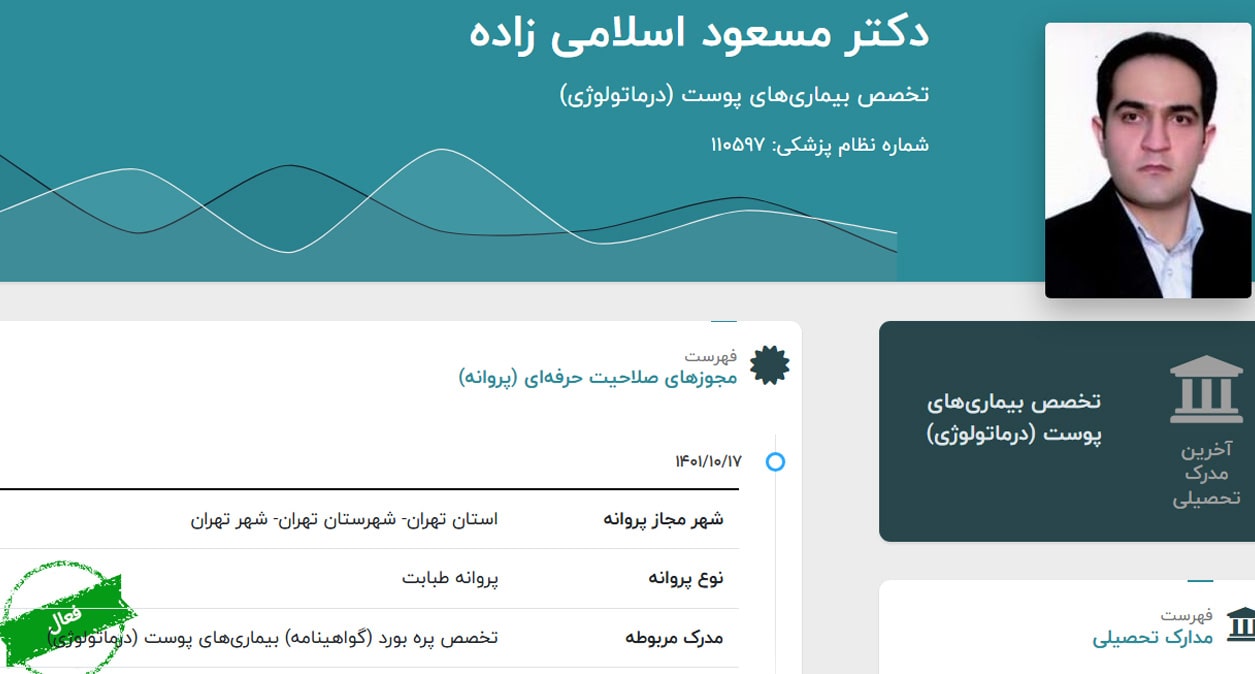Click the آخرین مدرک تحصیلی label

(1206, 473)
